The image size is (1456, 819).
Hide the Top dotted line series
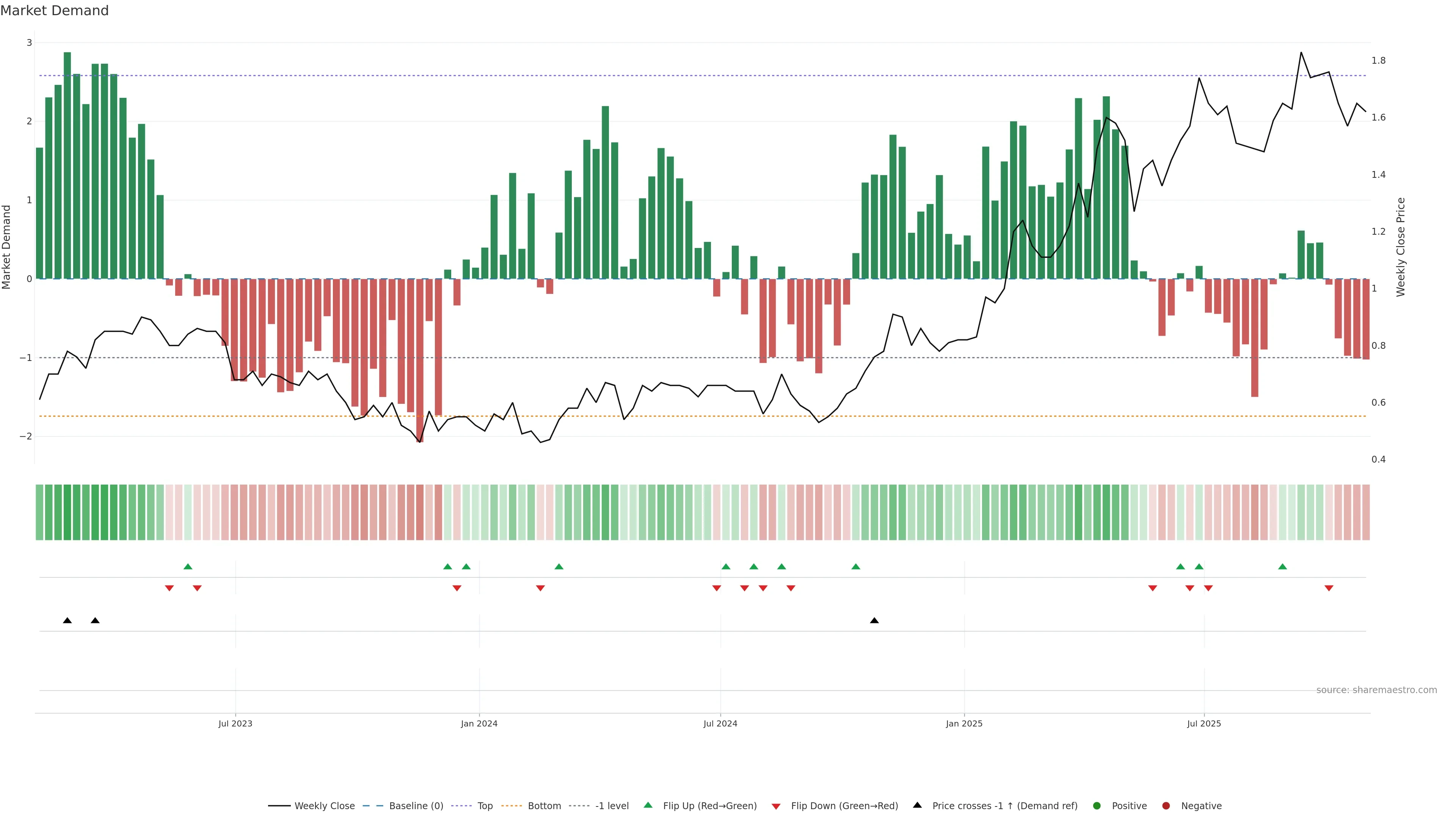pos(485,806)
